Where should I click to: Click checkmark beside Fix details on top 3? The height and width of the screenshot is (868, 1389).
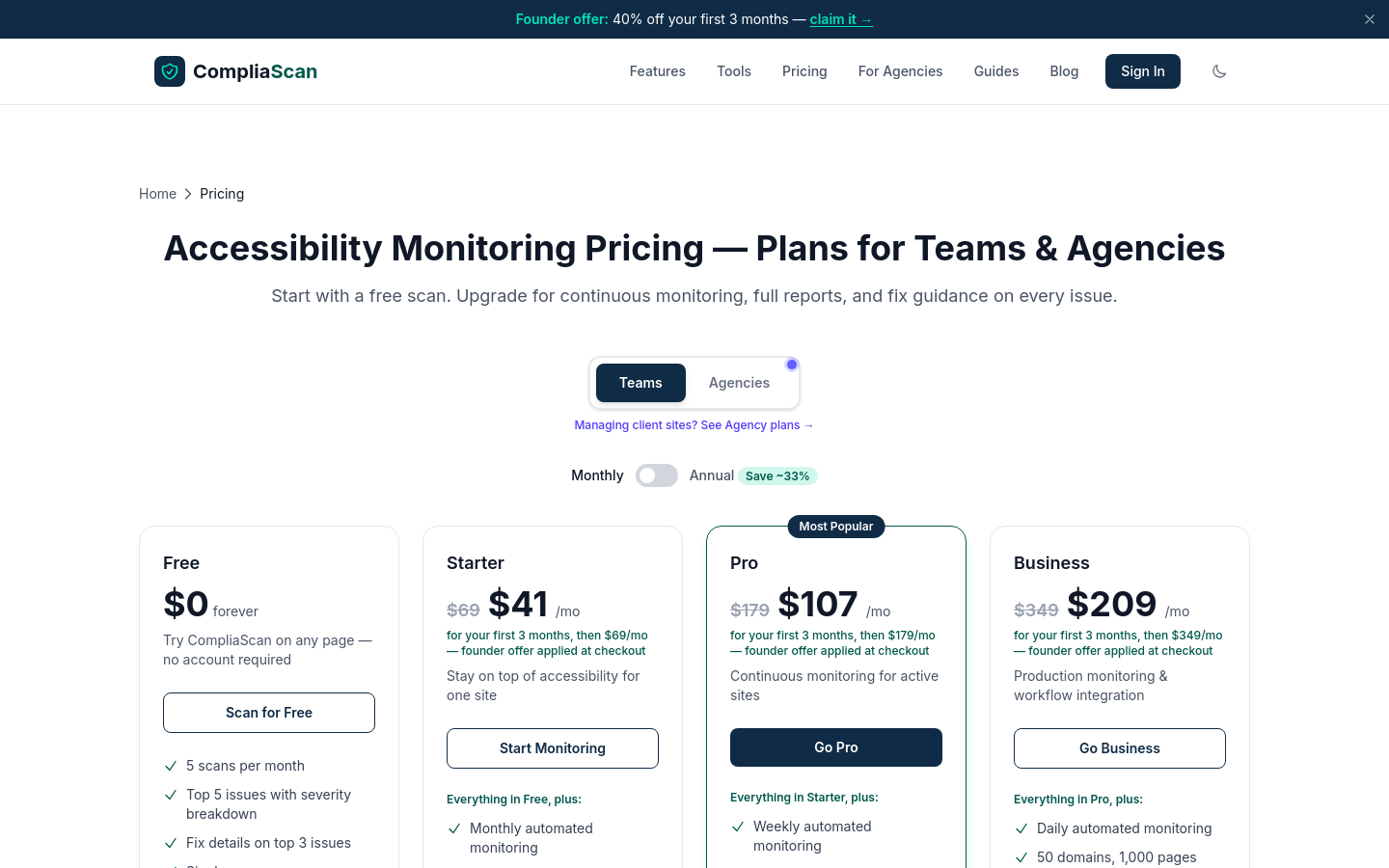[x=171, y=843]
